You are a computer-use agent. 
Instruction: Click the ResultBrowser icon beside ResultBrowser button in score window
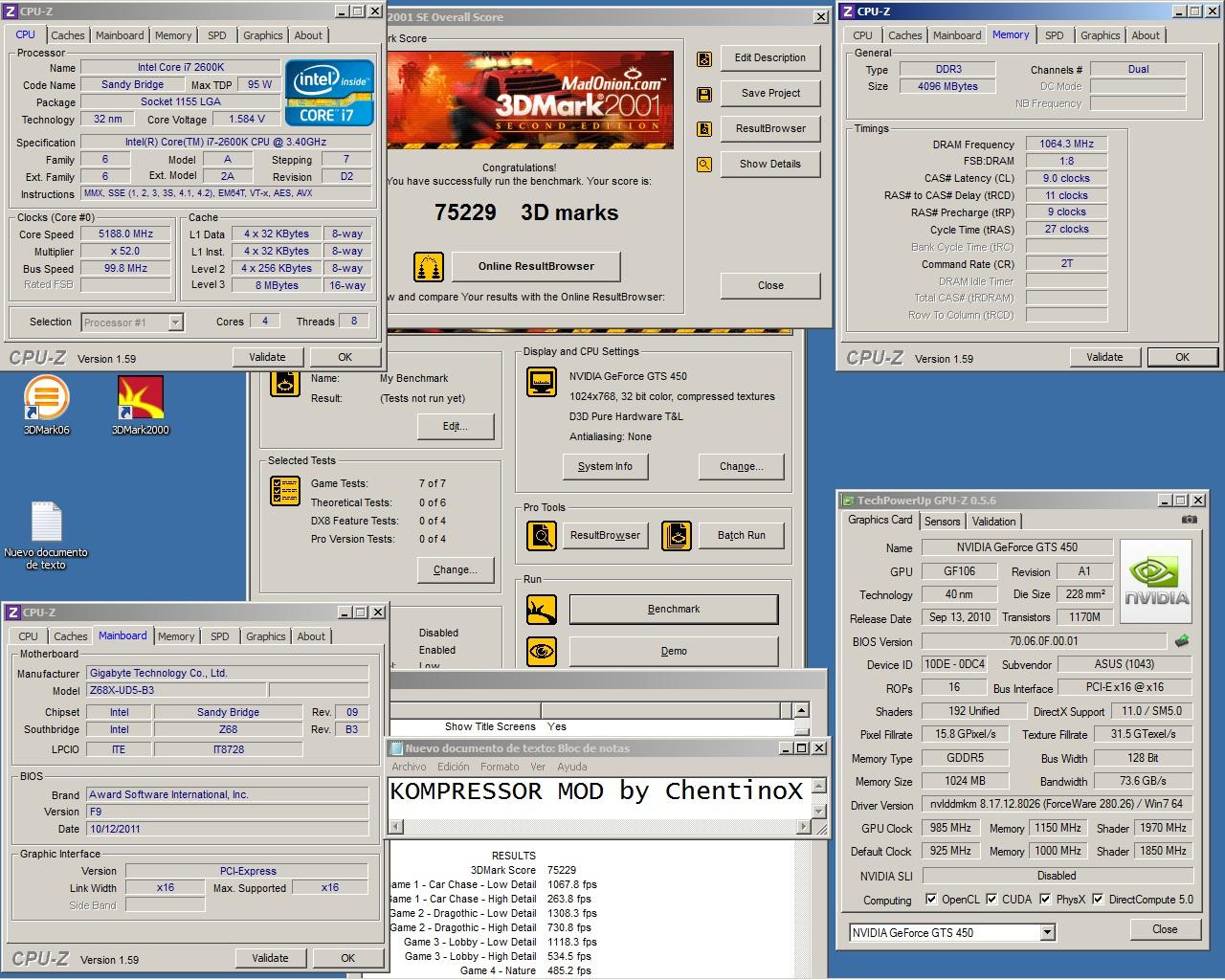tap(704, 129)
